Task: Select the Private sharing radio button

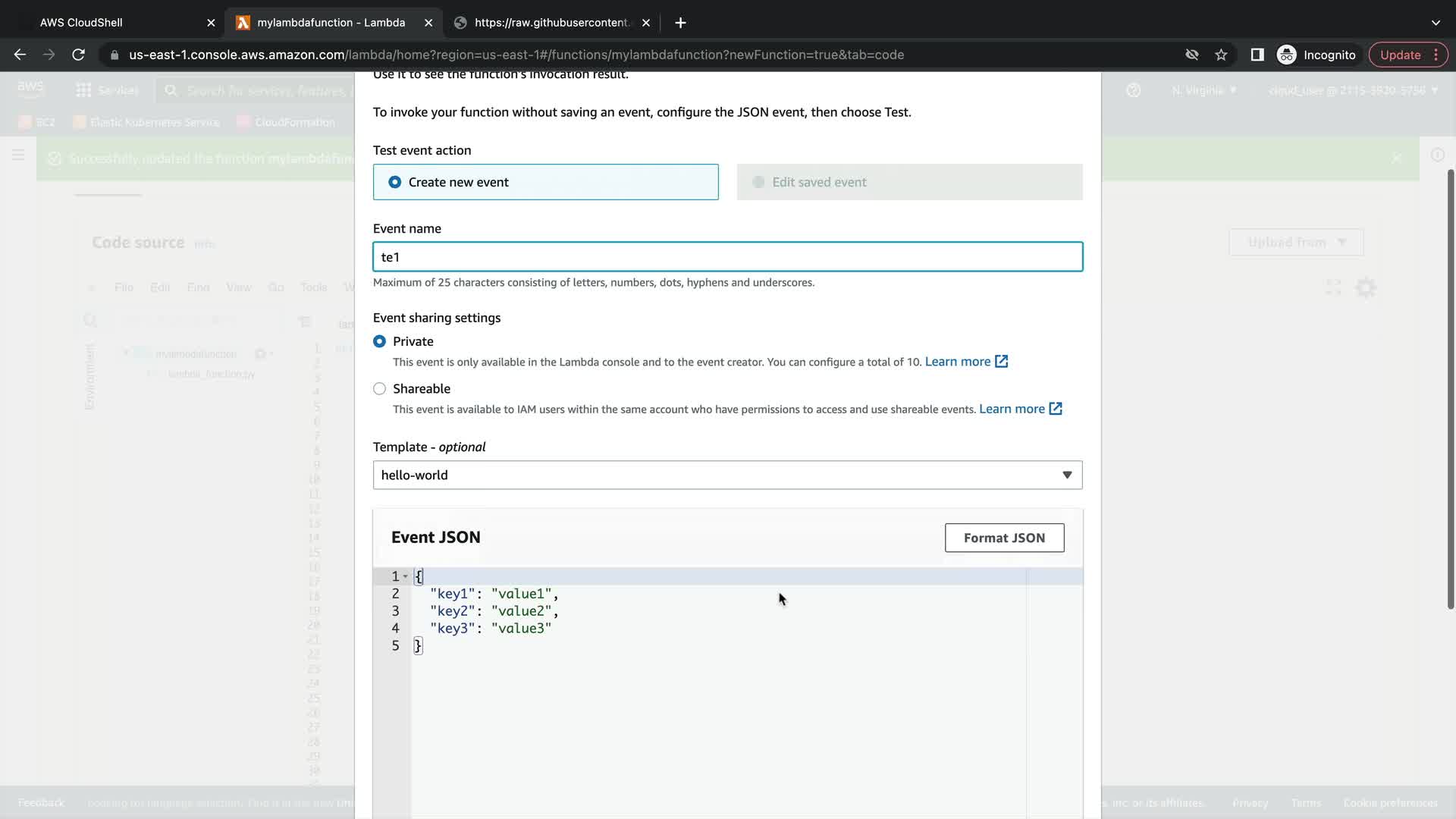Action: click(x=379, y=341)
